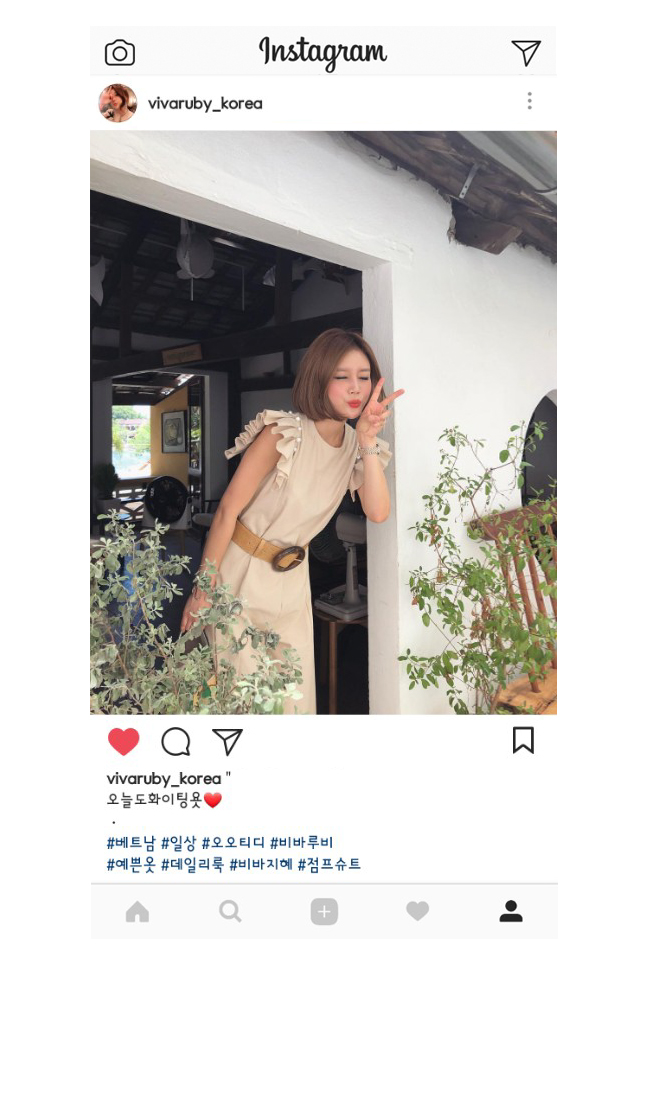The height and width of the screenshot is (1110, 653).
Task: Open activity heart tab in bottom bar
Action: (418, 912)
